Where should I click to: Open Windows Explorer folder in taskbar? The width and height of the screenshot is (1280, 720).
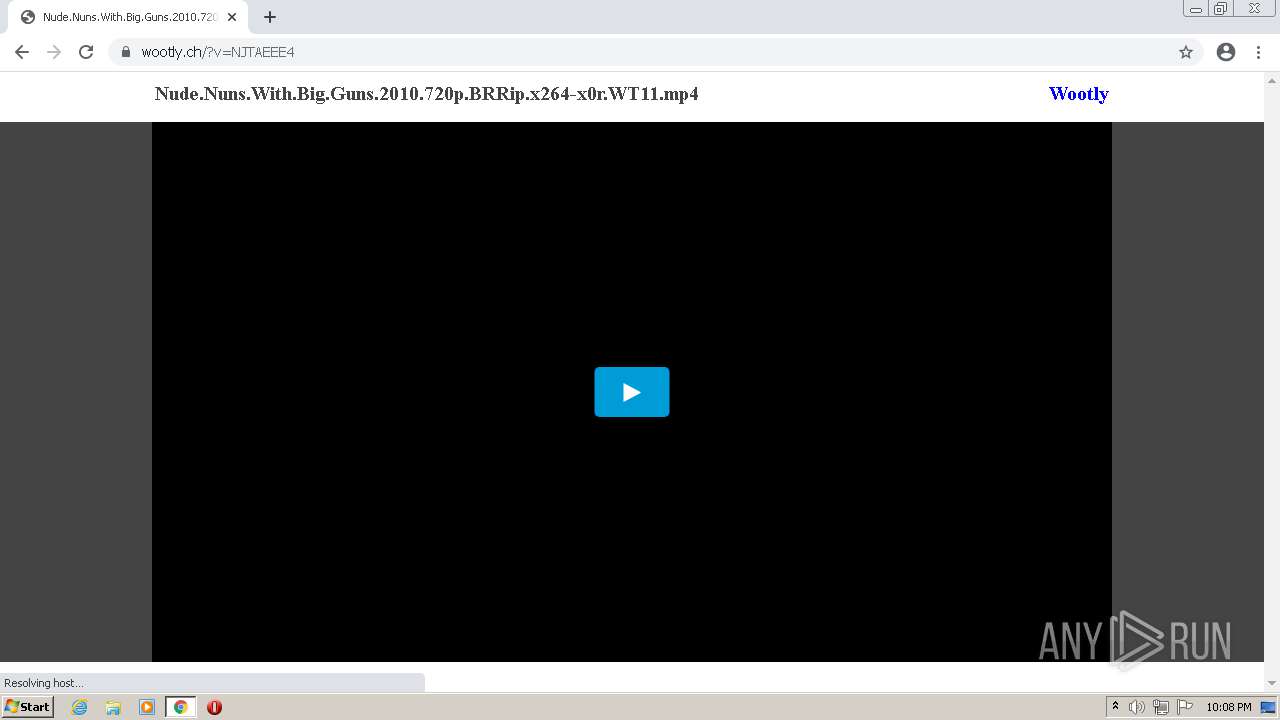[113, 707]
